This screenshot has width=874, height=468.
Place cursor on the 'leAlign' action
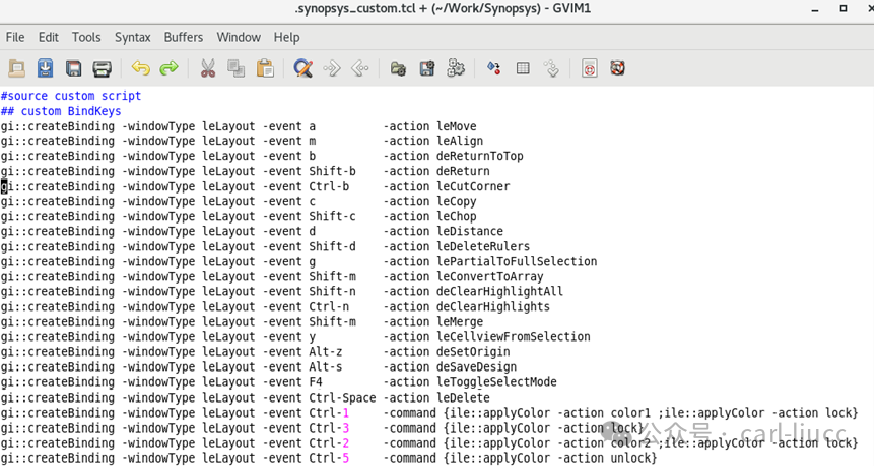[x=459, y=141]
